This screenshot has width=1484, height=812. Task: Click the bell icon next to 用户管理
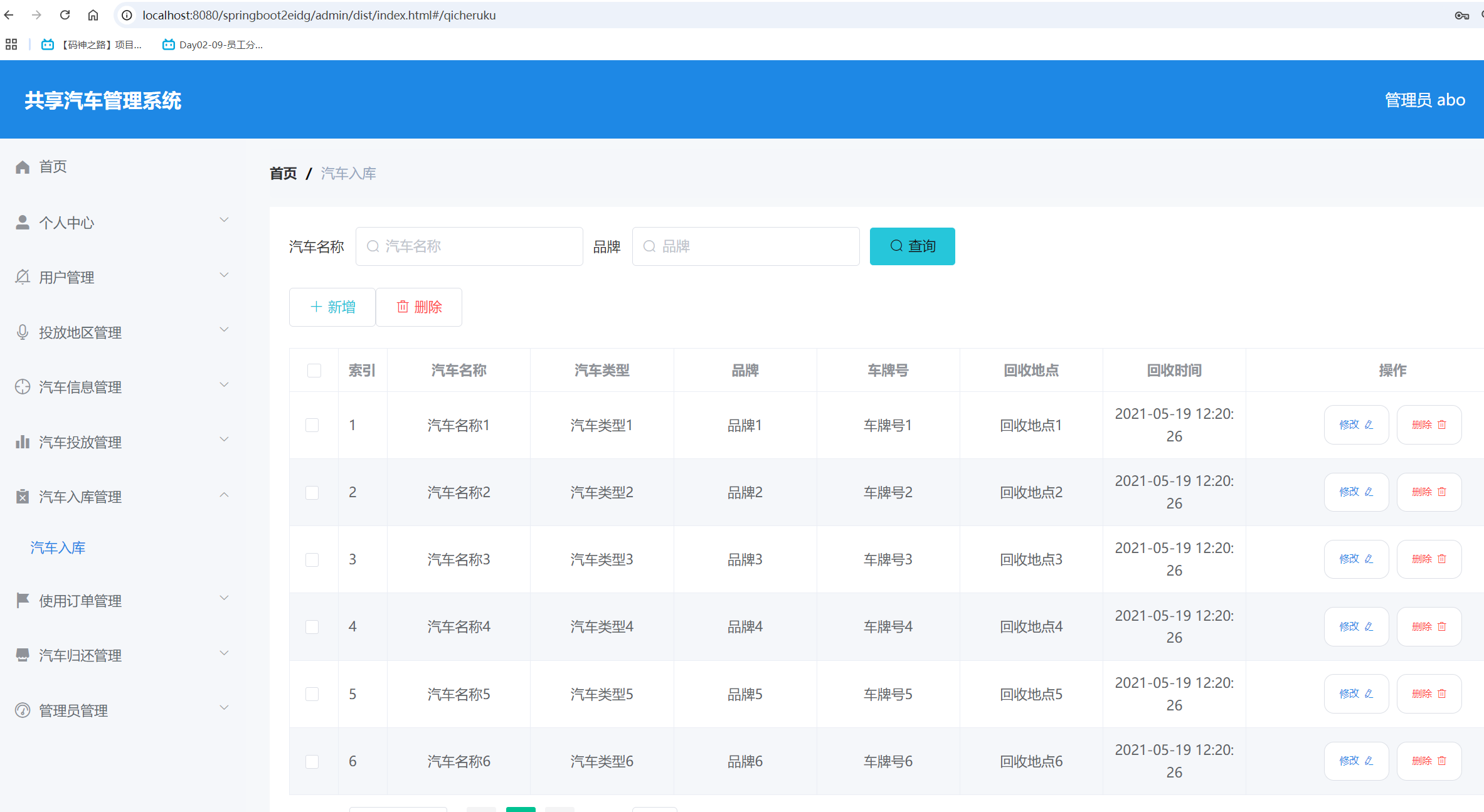point(23,277)
